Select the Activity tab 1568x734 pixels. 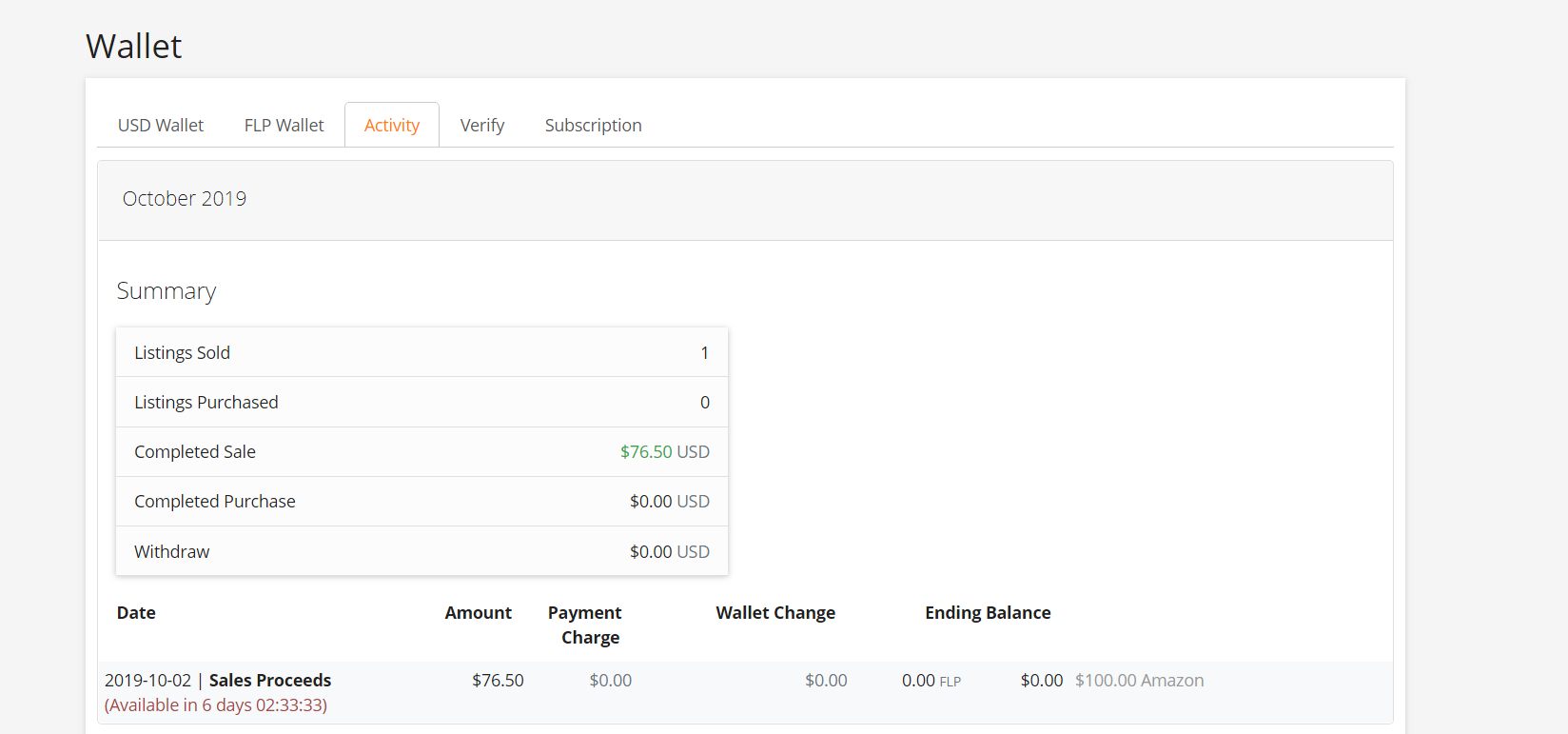pyautogui.click(x=392, y=126)
